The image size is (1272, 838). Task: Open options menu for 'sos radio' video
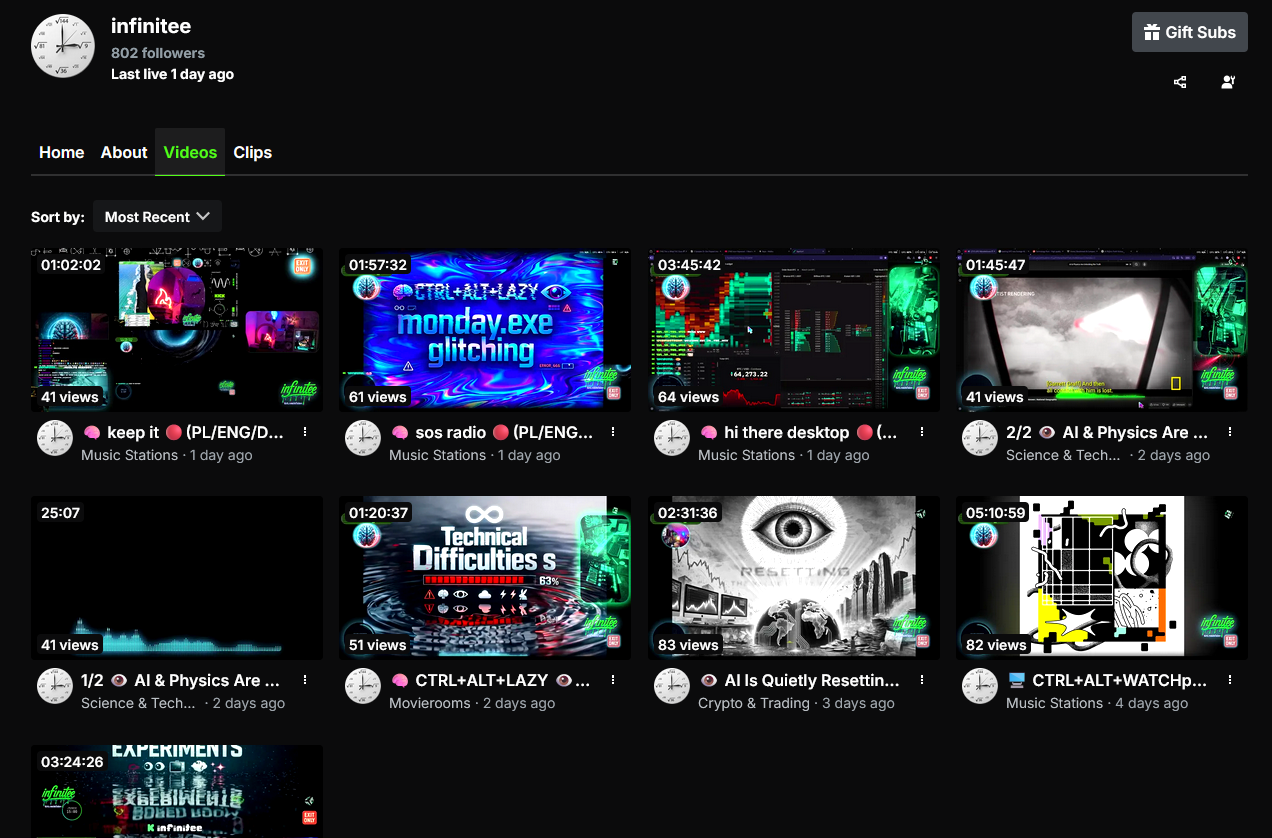[x=613, y=432]
